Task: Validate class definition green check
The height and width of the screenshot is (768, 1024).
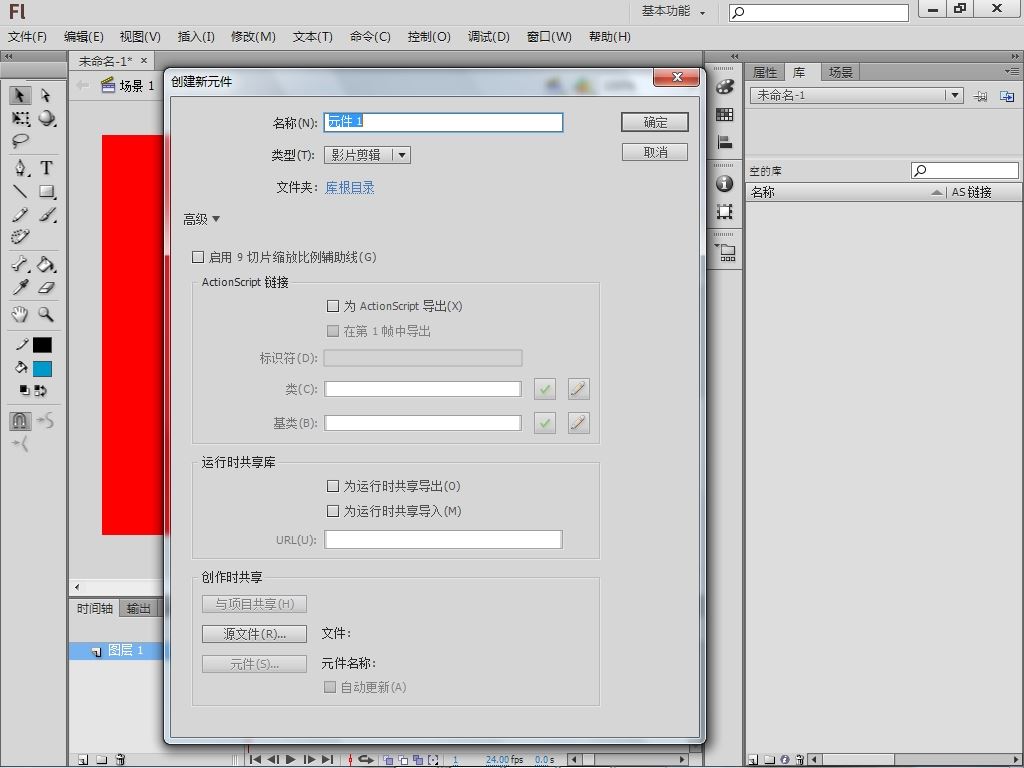Action: pos(545,389)
